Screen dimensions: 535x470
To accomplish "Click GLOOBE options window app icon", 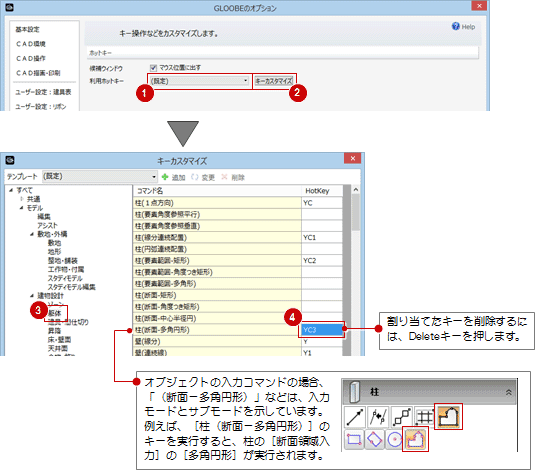I will [10, 7].
